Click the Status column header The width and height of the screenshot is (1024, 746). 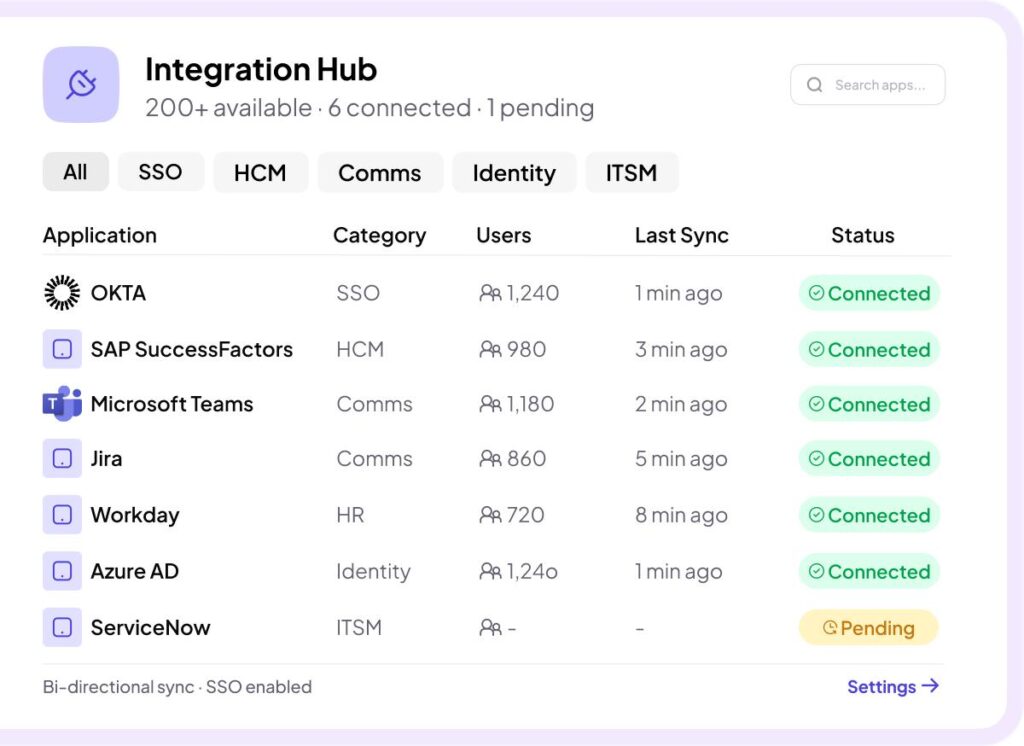click(863, 235)
